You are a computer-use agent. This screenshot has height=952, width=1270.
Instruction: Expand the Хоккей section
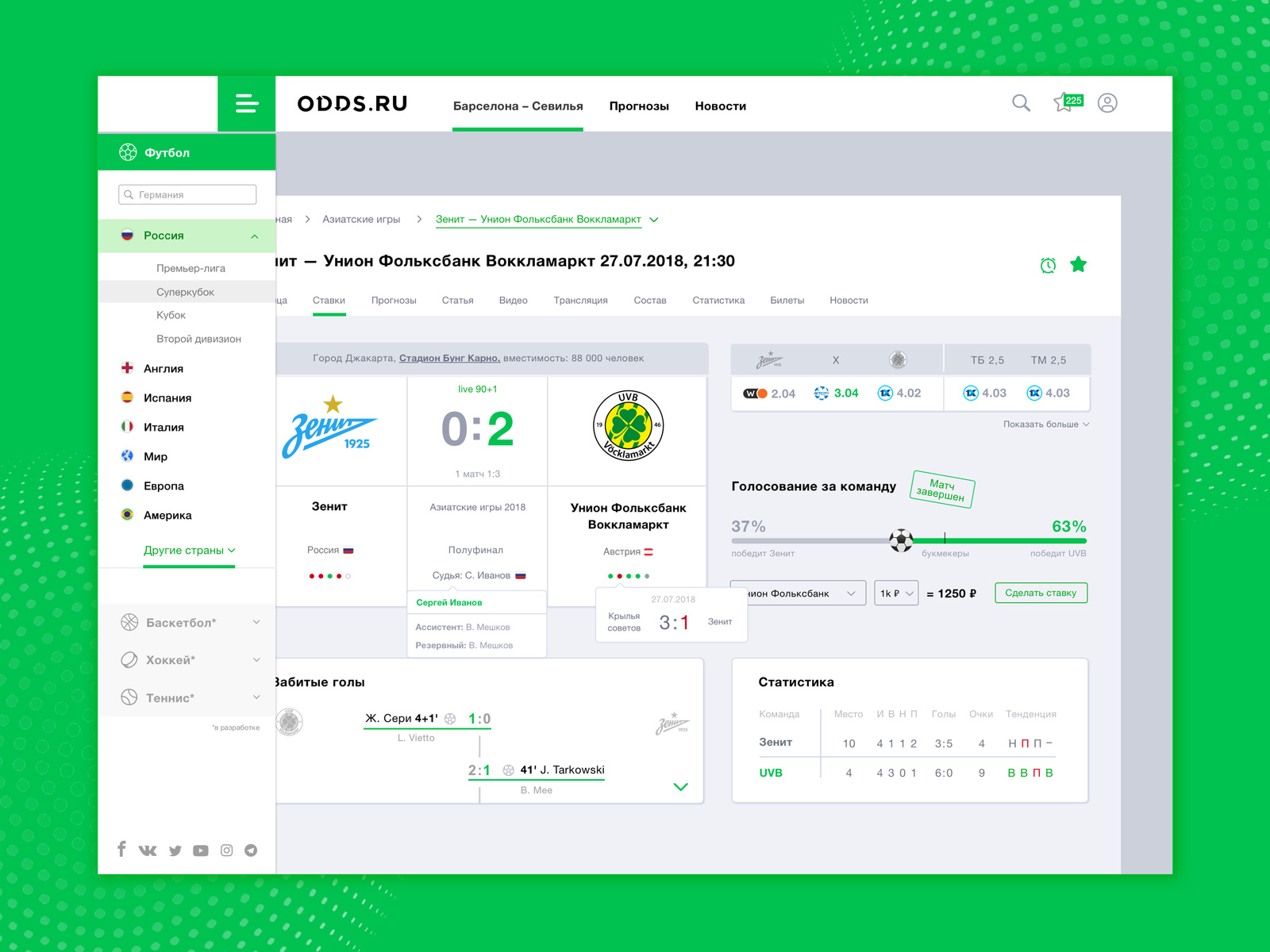click(256, 660)
